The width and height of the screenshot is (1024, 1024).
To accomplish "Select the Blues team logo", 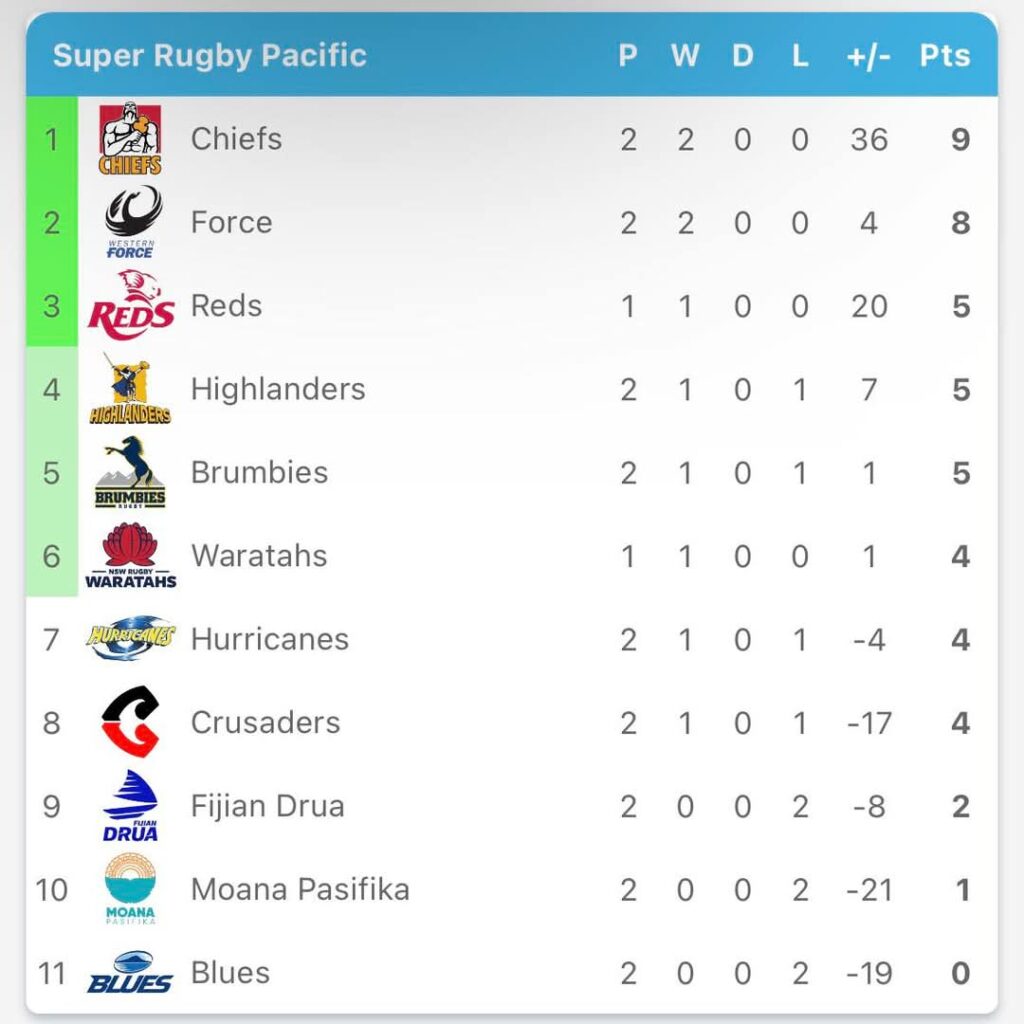I will tap(130, 972).
